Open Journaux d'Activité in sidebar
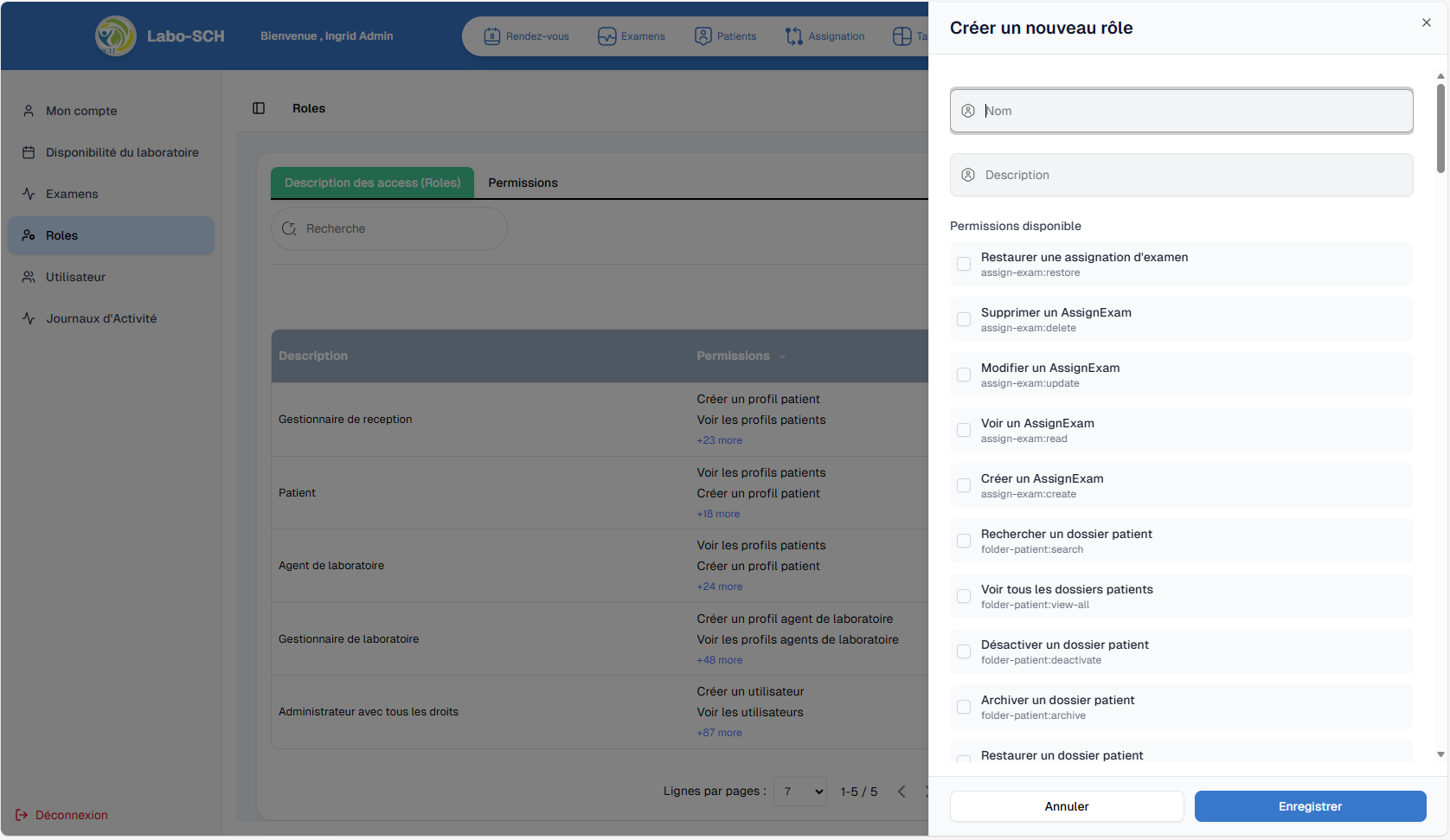 click(x=101, y=318)
